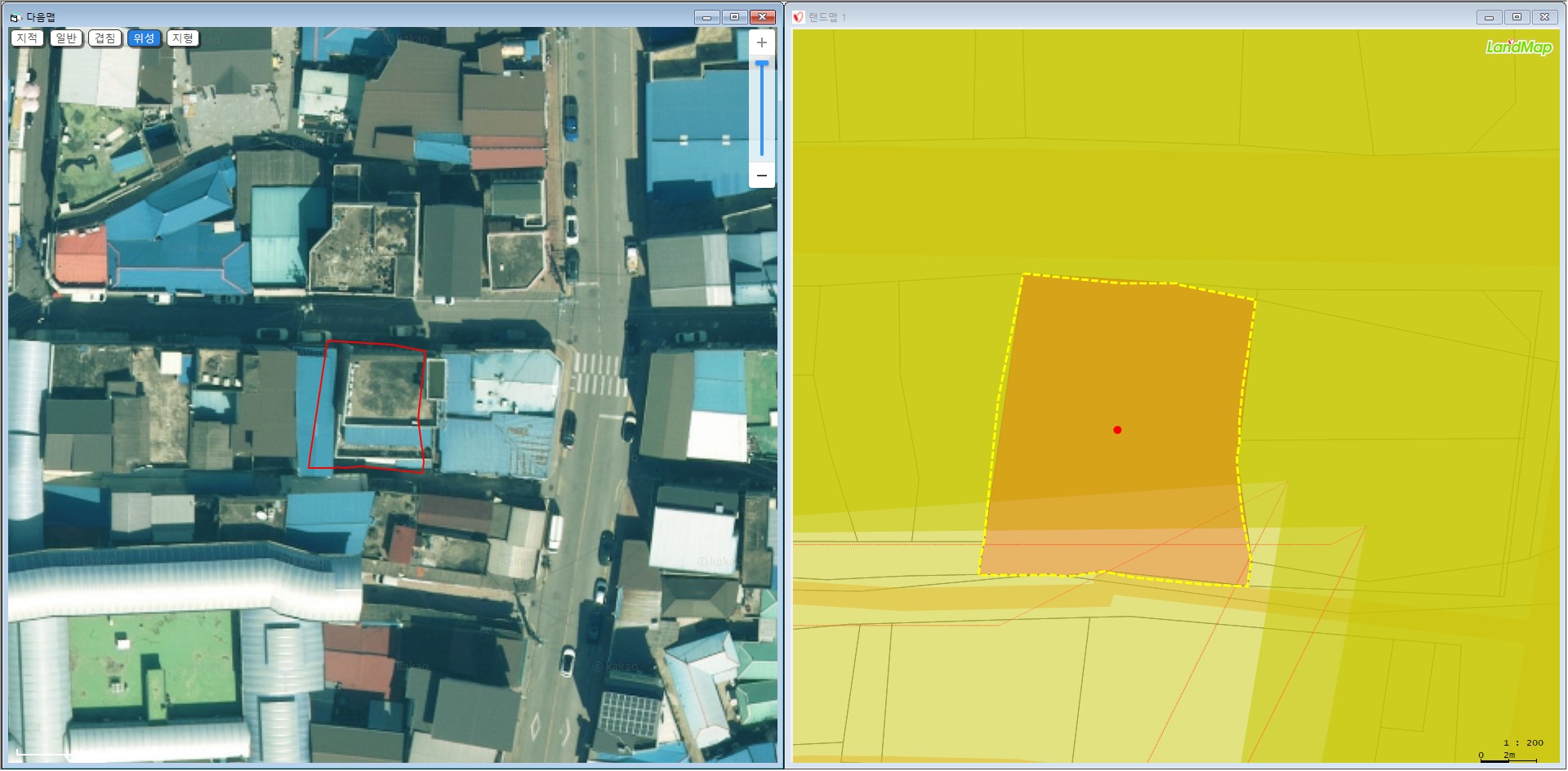
Task: Restore the 랜드맵 1 window
Action: coord(1517,17)
